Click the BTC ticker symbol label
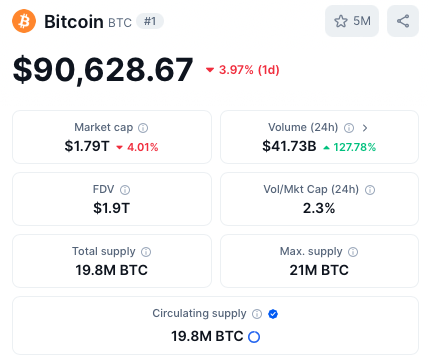 click(x=120, y=23)
